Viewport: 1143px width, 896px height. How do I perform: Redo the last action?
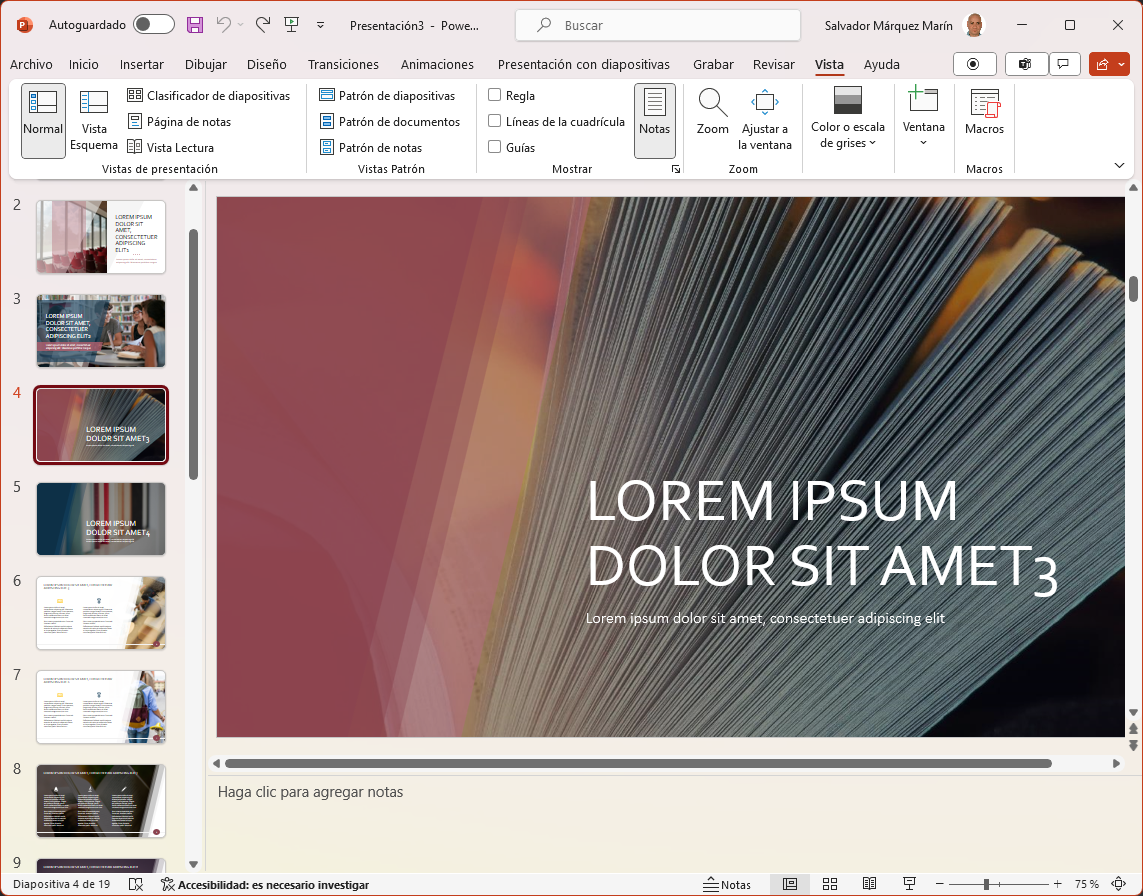tap(263, 25)
